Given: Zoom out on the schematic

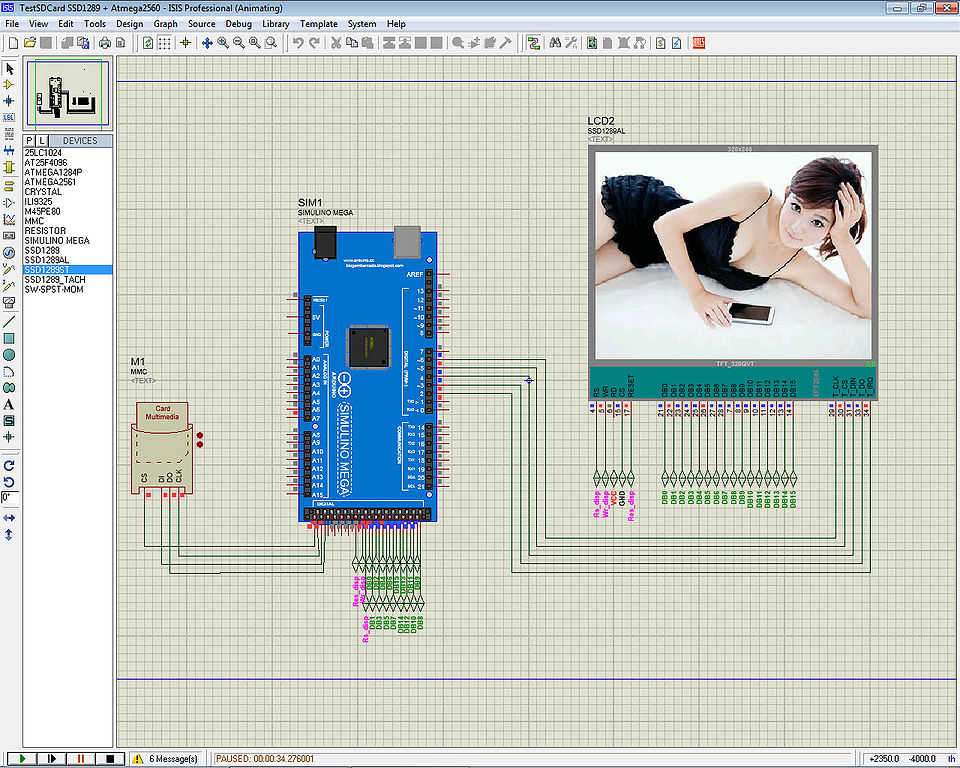Looking at the screenshot, I should coord(239,43).
